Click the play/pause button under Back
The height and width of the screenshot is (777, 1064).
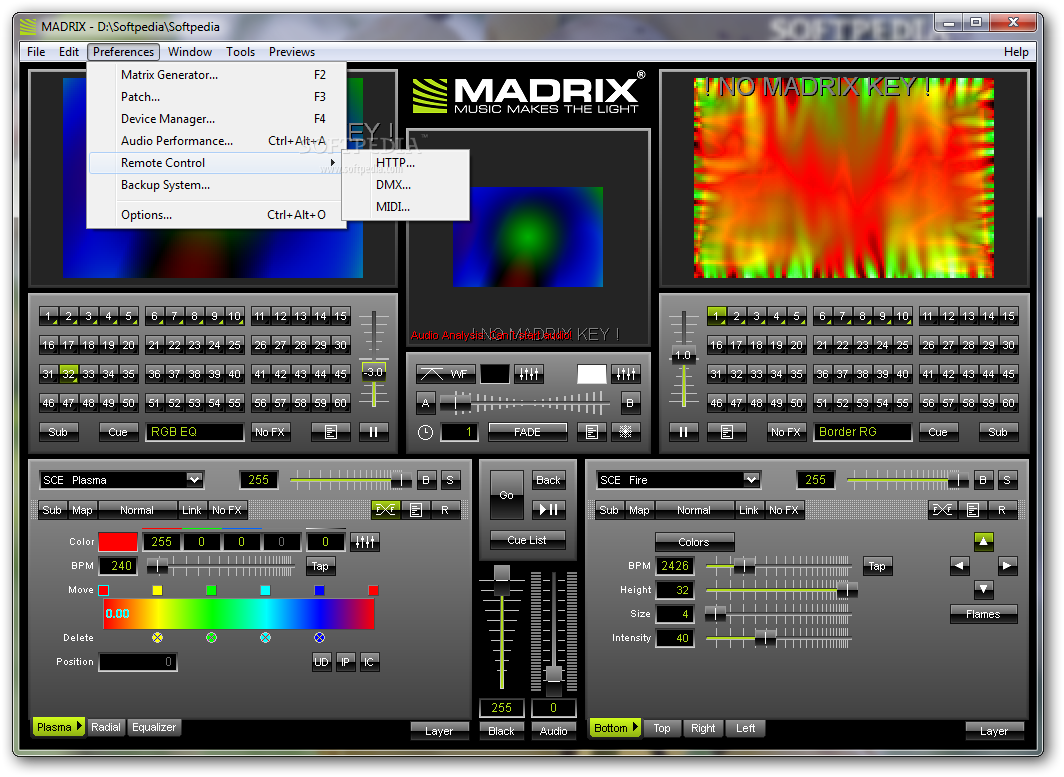pyautogui.click(x=548, y=509)
